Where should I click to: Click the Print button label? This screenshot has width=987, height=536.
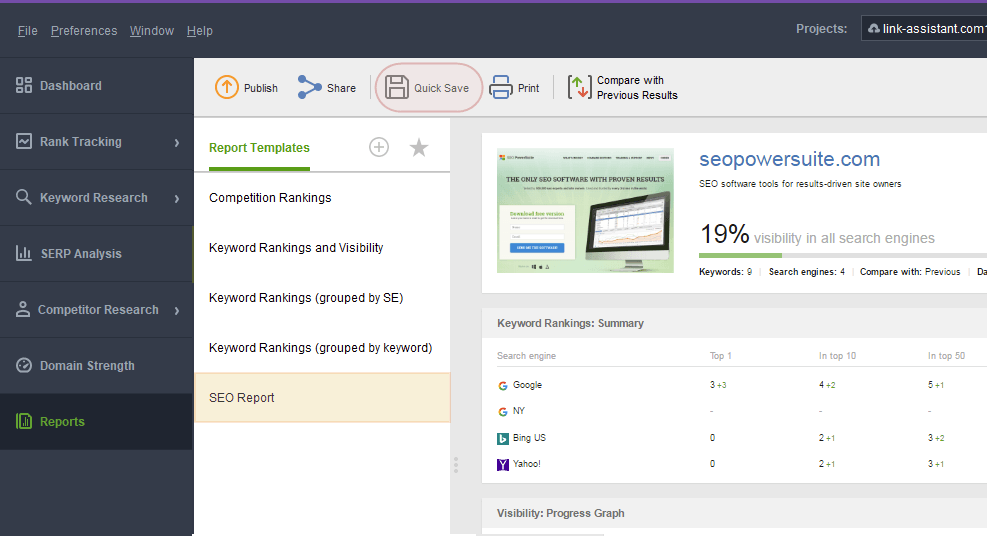(529, 88)
